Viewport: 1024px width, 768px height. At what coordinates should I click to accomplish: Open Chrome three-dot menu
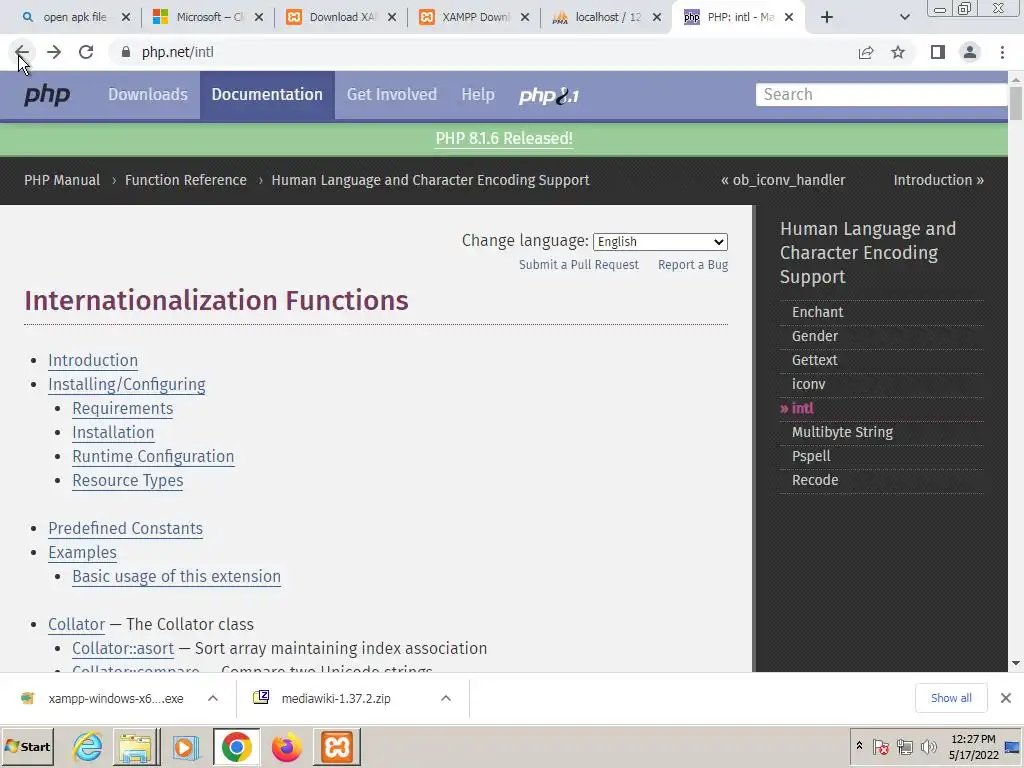1002,52
